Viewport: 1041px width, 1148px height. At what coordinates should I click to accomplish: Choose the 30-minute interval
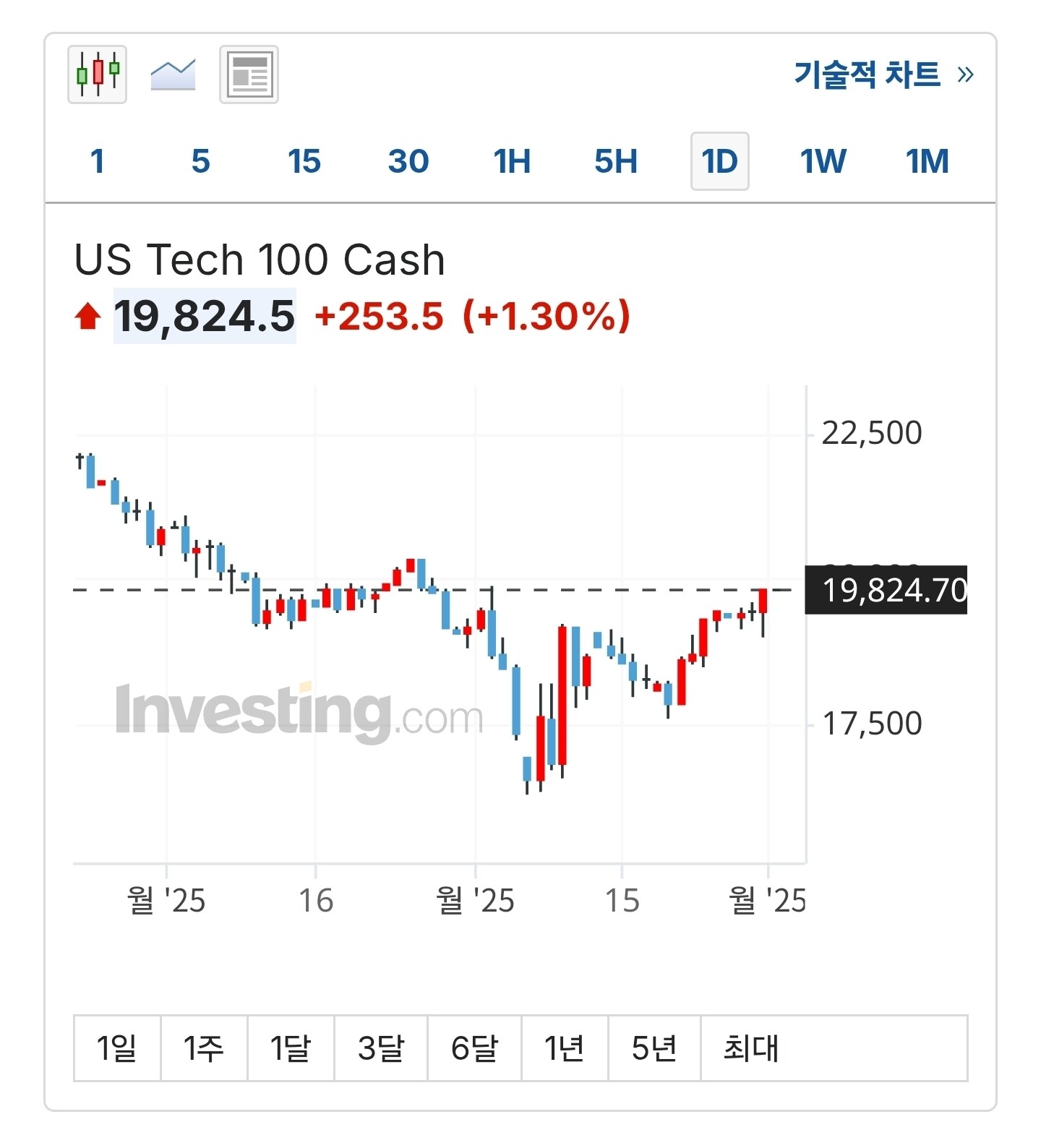[408, 161]
